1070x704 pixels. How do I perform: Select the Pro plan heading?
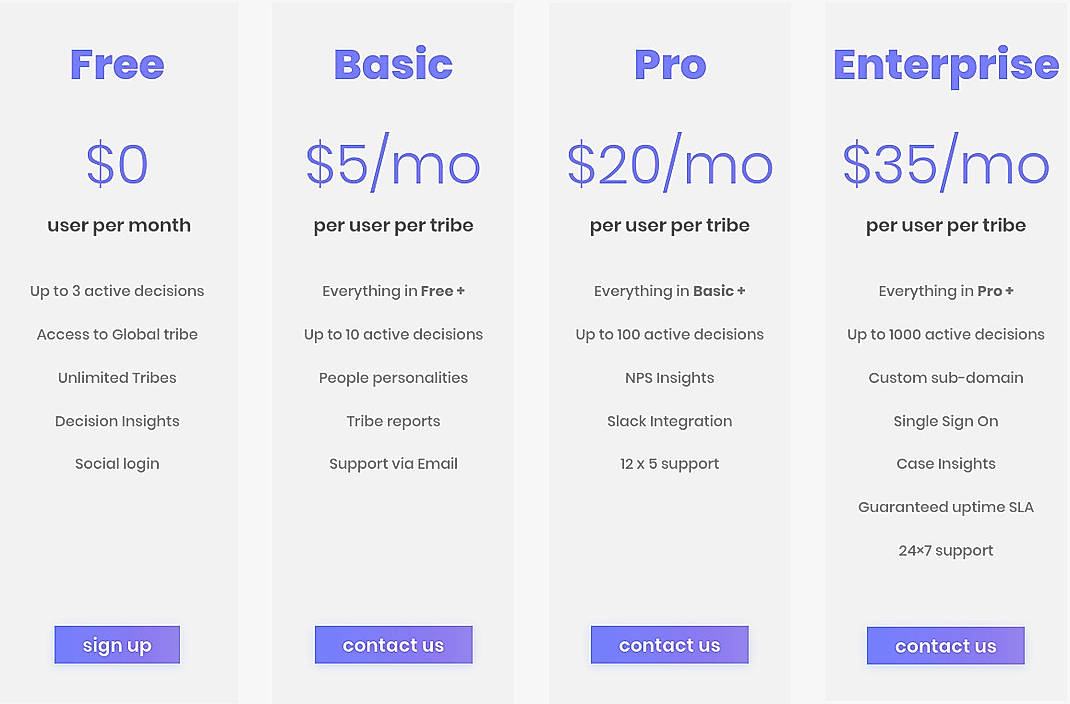pyautogui.click(x=669, y=64)
